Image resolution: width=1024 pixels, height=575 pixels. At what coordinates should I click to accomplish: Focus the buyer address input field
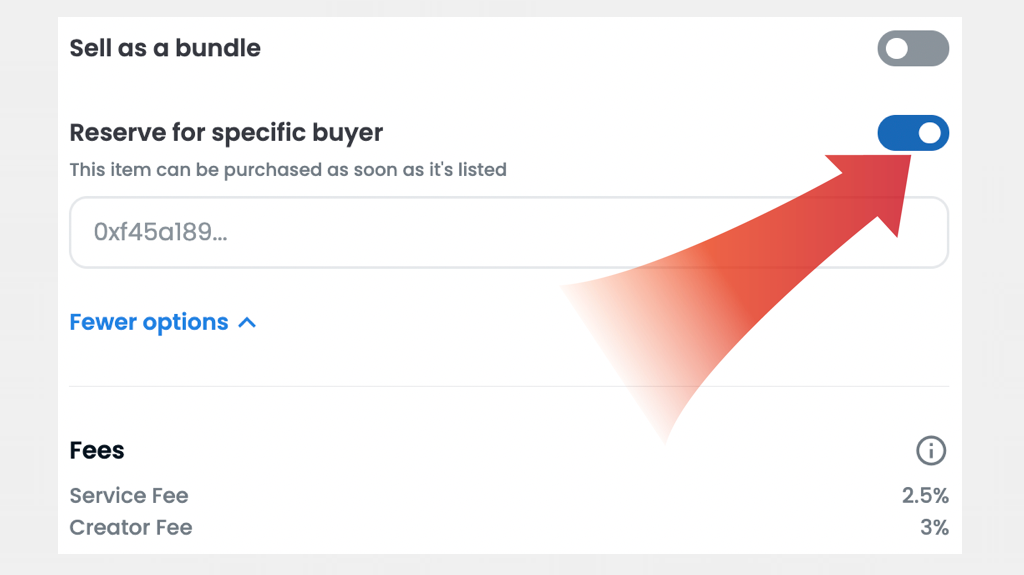point(508,232)
